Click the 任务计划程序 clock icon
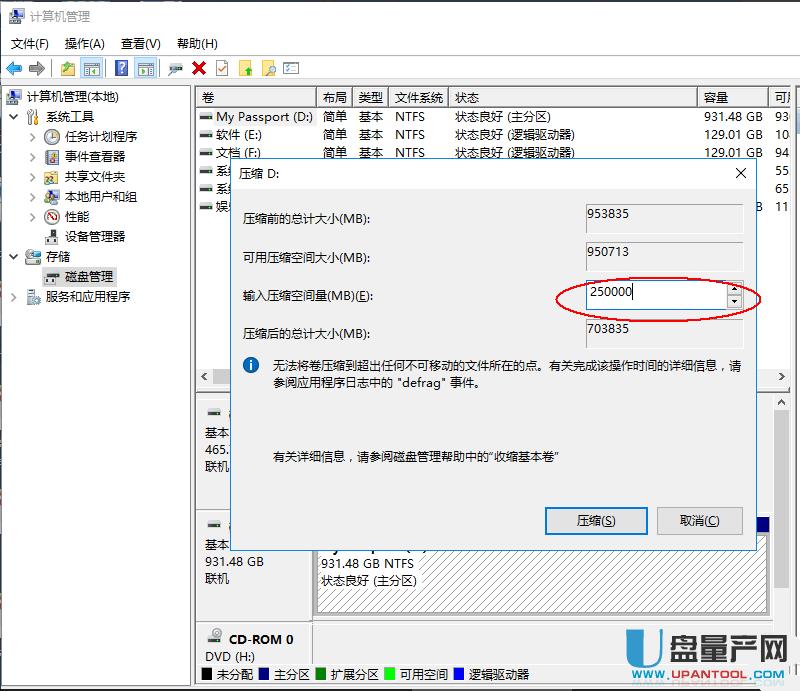The height and width of the screenshot is (691, 800). [x=53, y=137]
